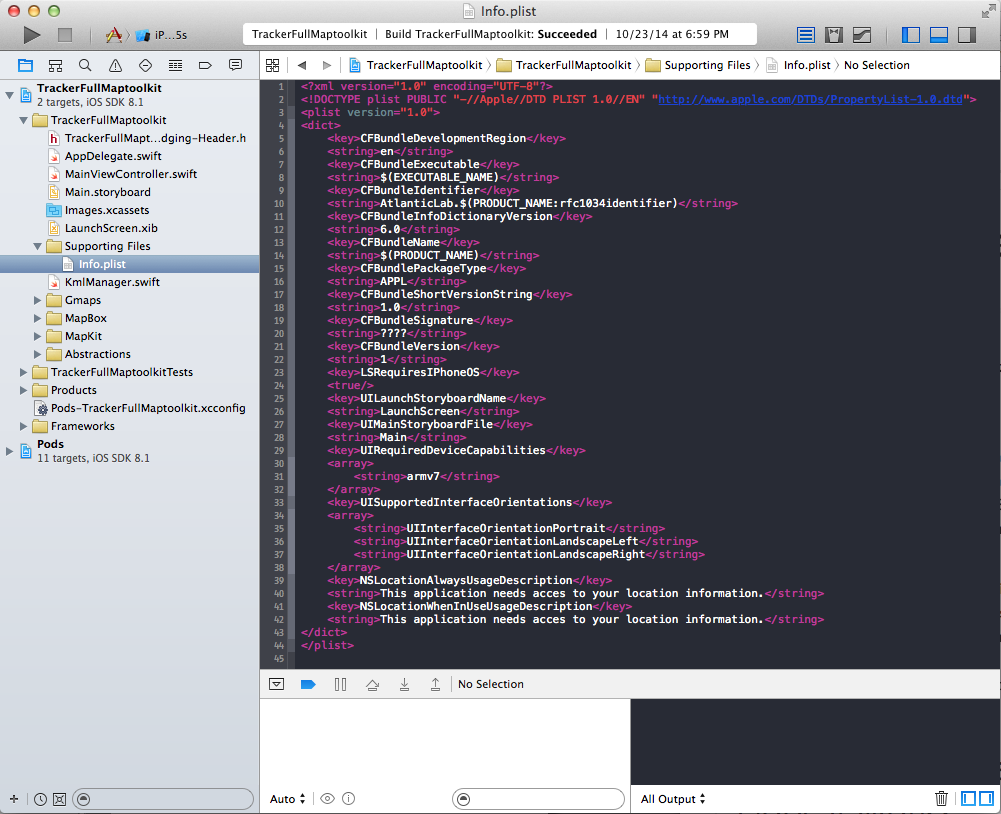This screenshot has height=814, width=1001.
Task: Click No Selection in jump bar
Action: click(x=877, y=65)
